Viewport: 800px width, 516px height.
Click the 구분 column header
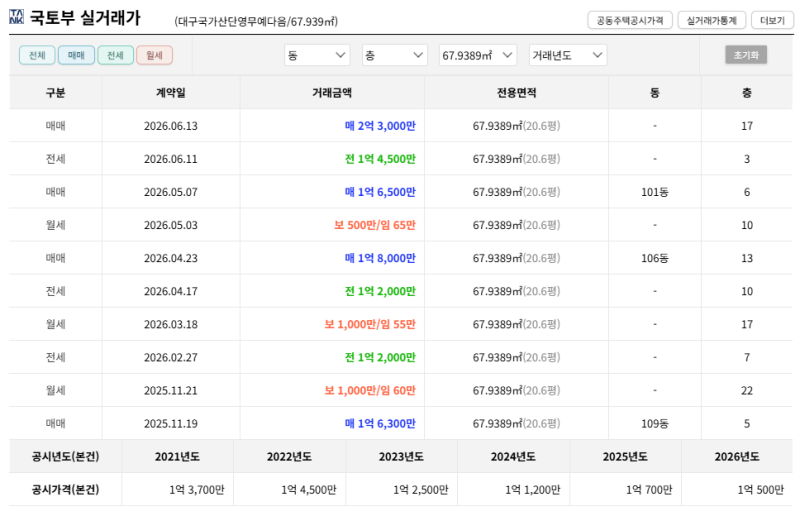coord(56,92)
